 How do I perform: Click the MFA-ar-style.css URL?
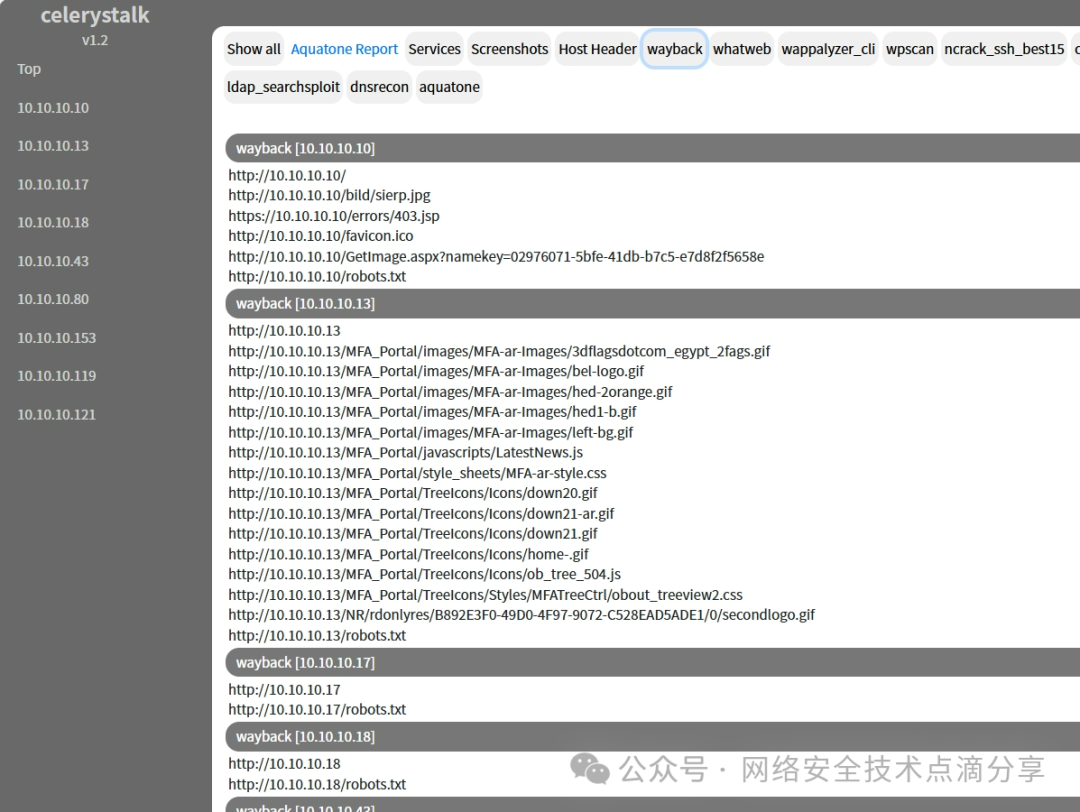click(417, 473)
